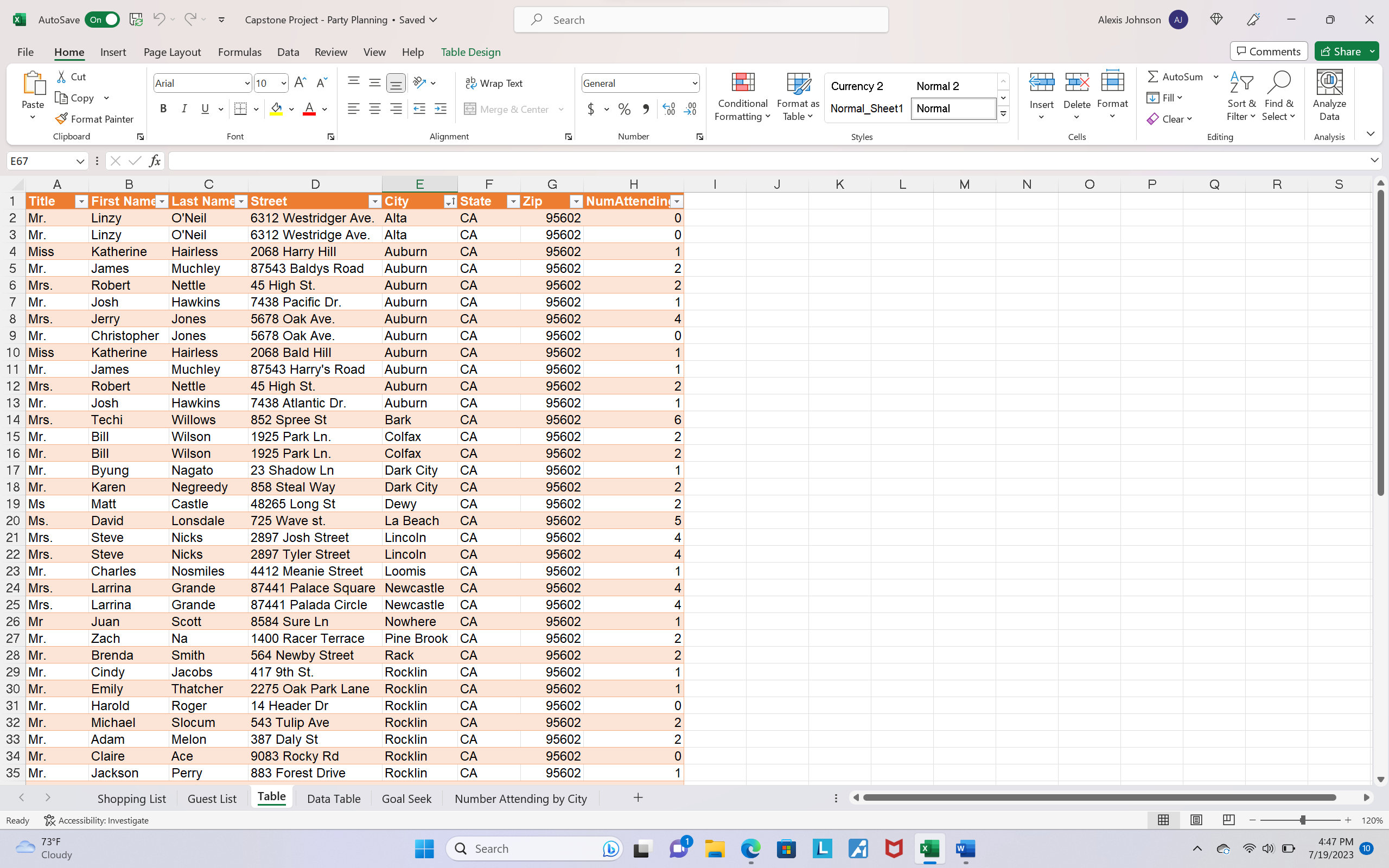Switch to the Goal Seek sheet

click(x=406, y=798)
